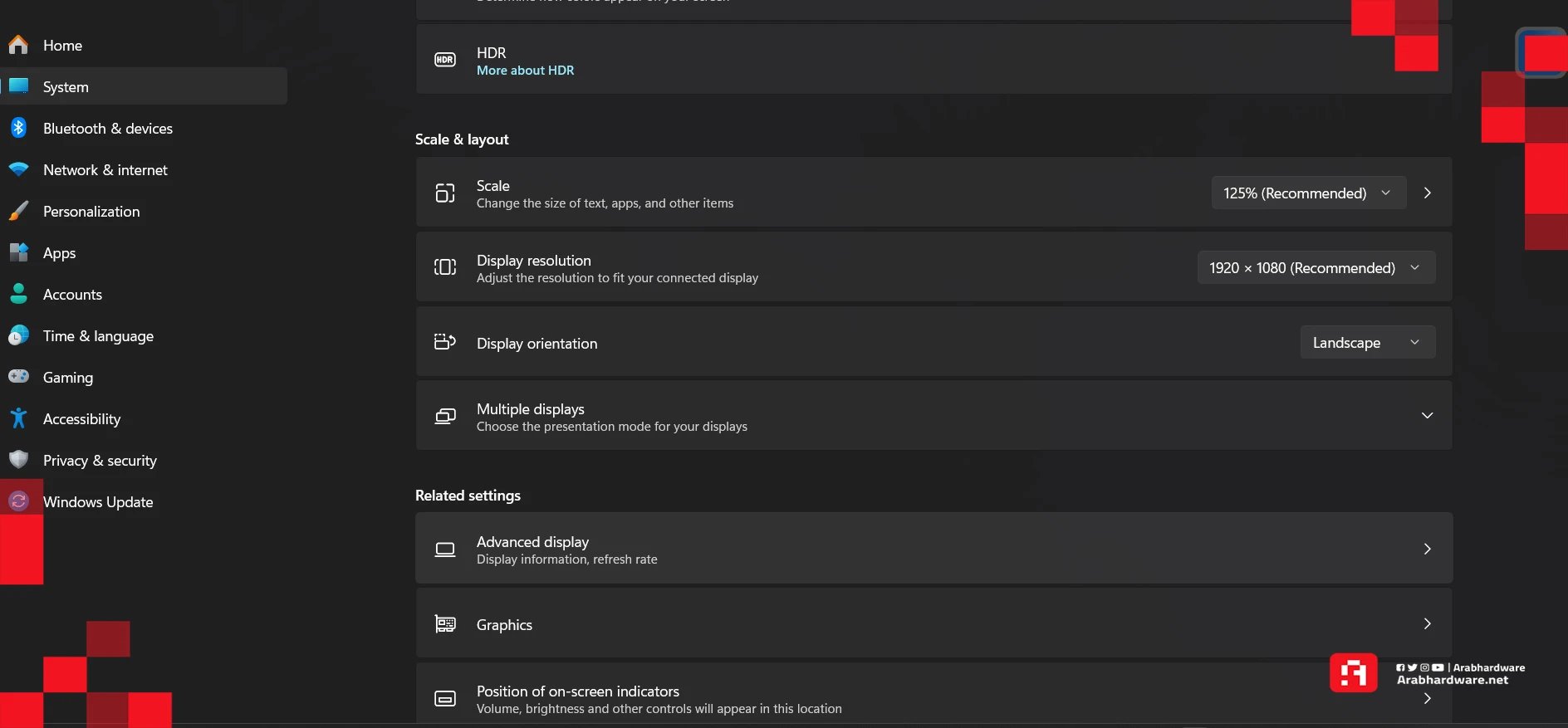This screenshot has height=728, width=1568.
Task: Open Position of on-screen indicators setting
Action: tap(934, 696)
